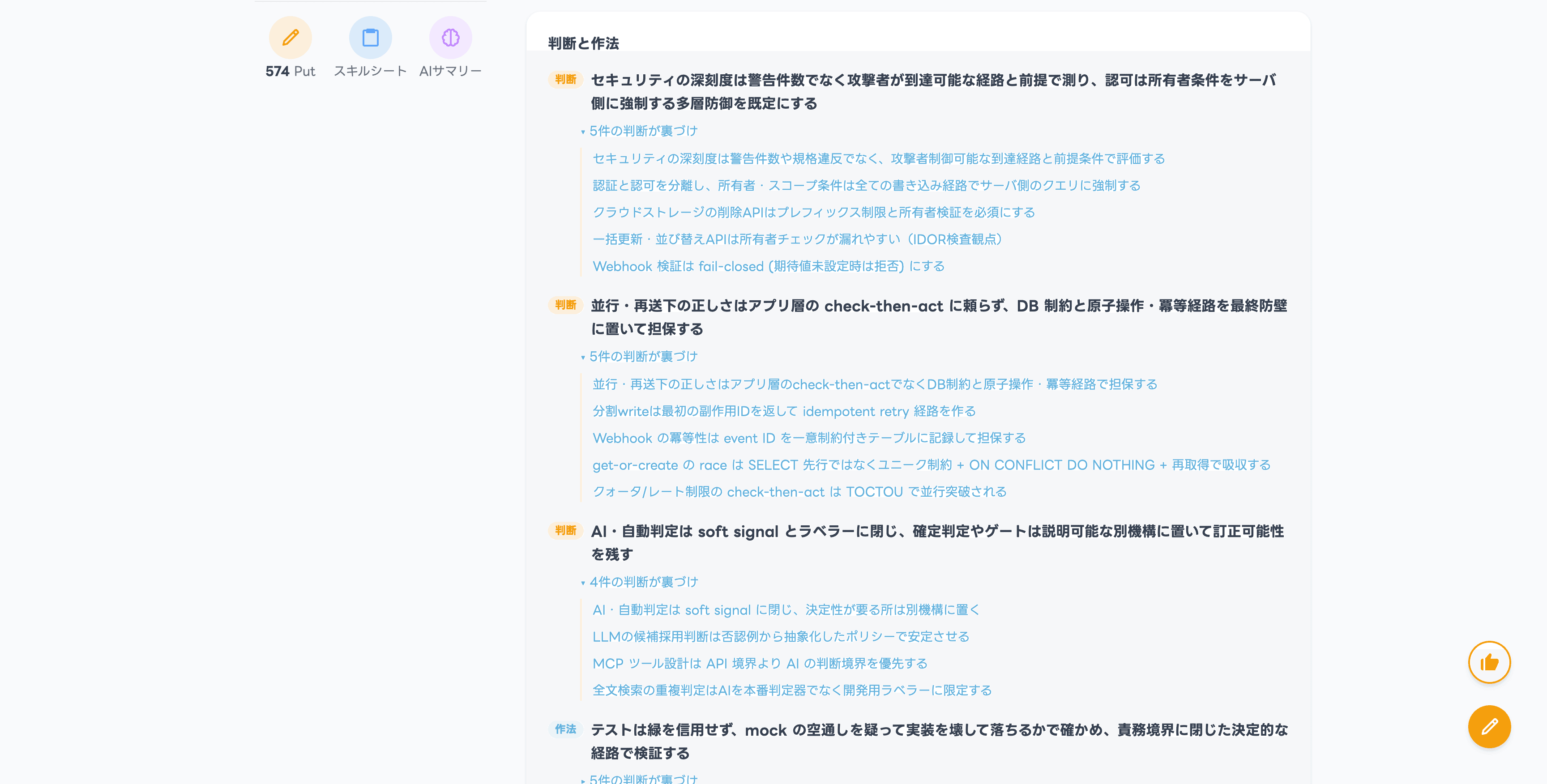Open link セキュリティの深刻度は警告件数や規格違反でなく
1547x784 pixels.
[879, 158]
